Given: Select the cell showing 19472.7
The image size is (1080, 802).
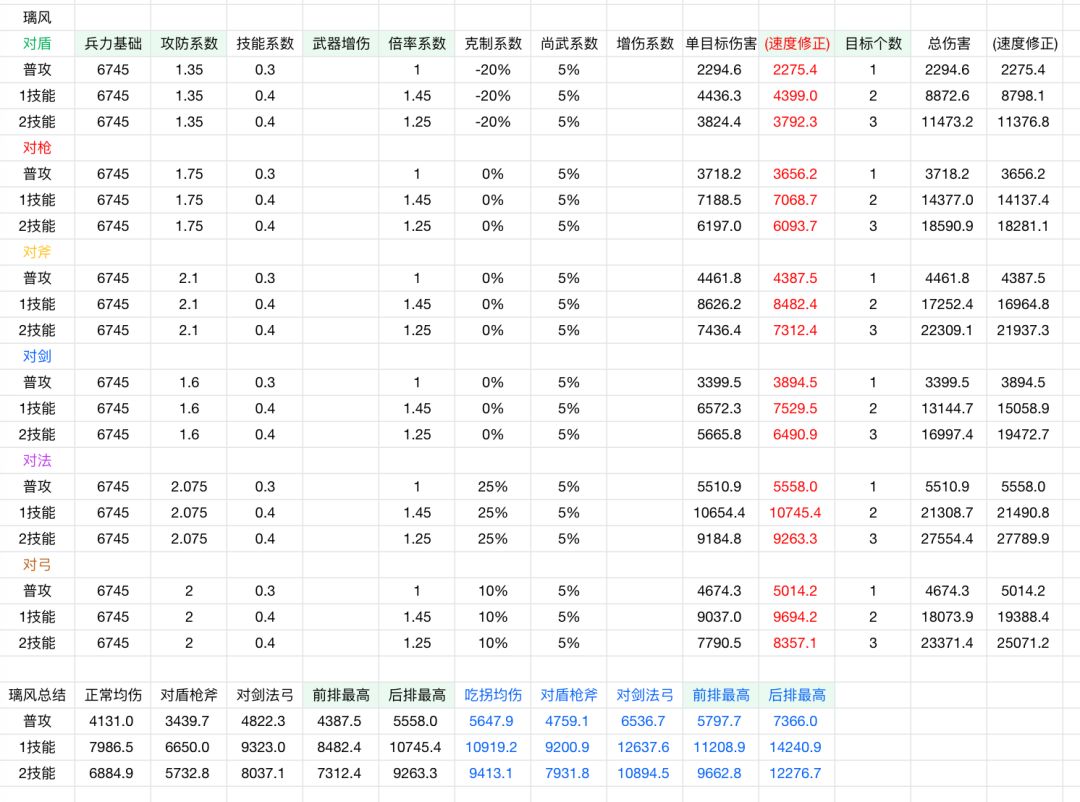Looking at the screenshot, I should pos(1023,435).
